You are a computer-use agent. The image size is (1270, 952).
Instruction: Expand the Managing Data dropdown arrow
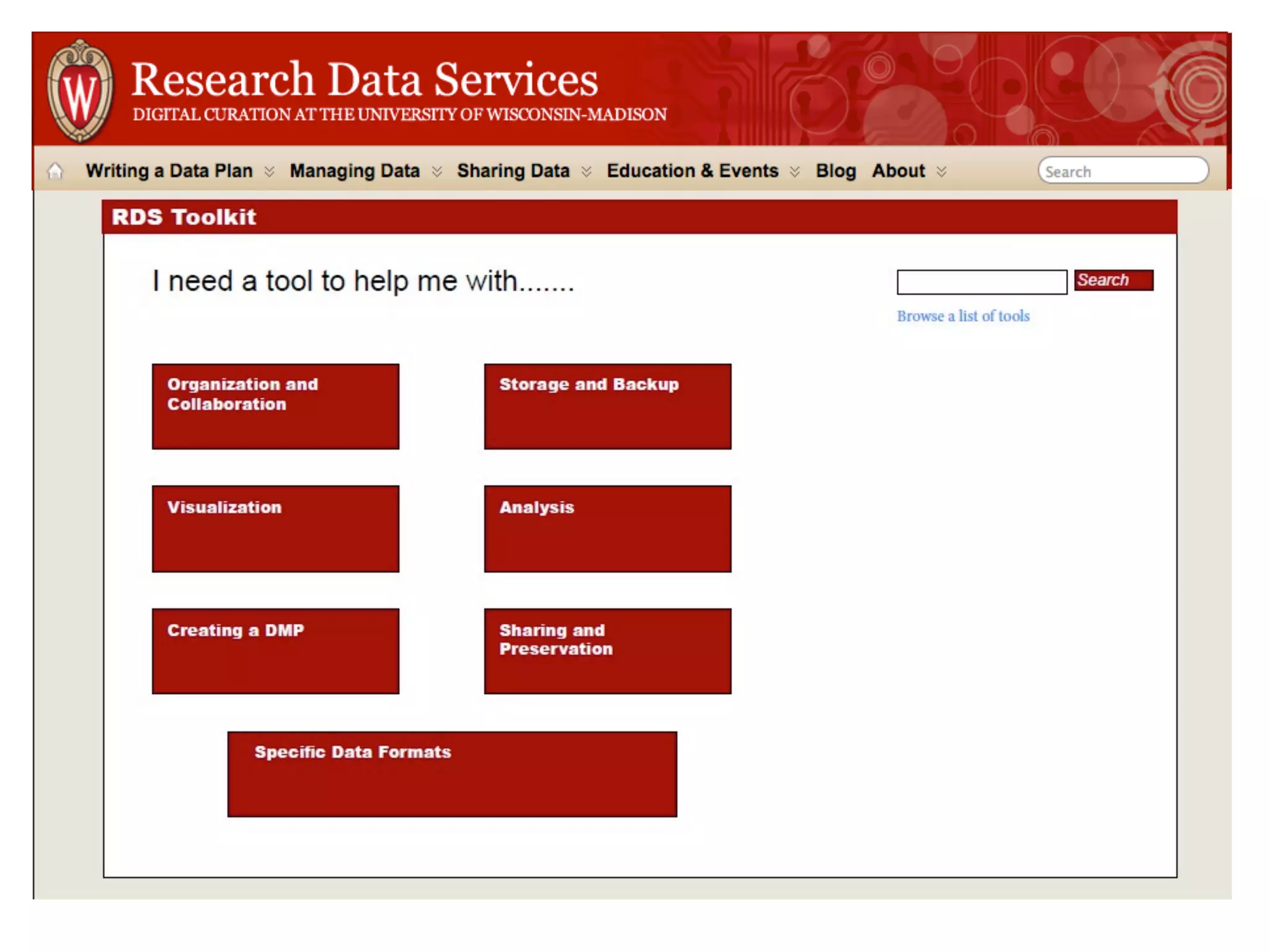point(437,172)
